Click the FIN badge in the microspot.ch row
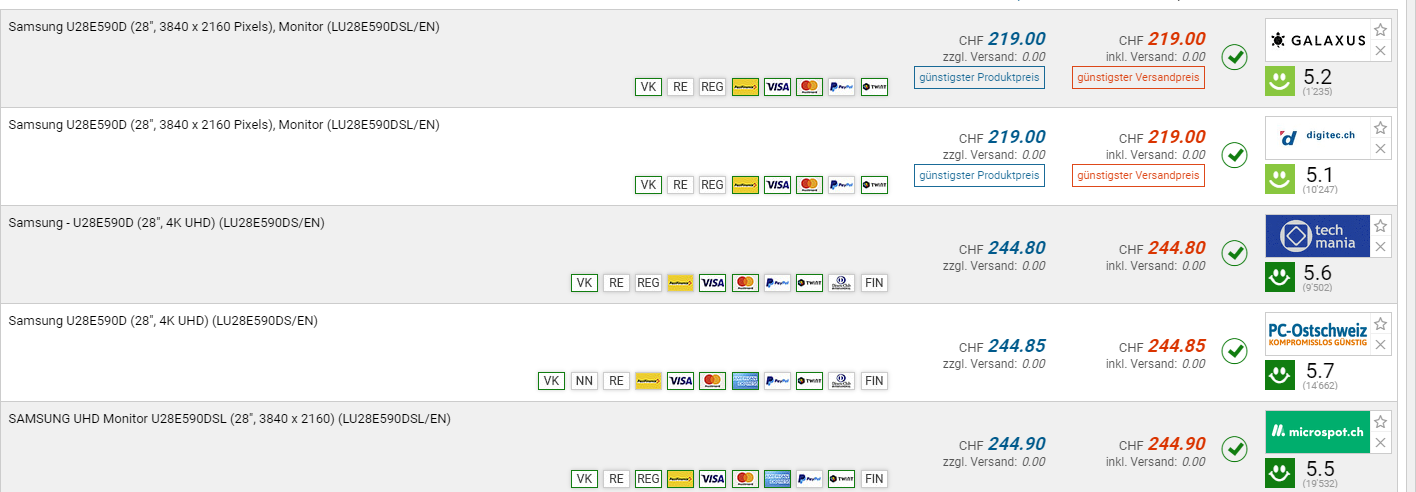This screenshot has height=492, width=1416. coord(873,479)
